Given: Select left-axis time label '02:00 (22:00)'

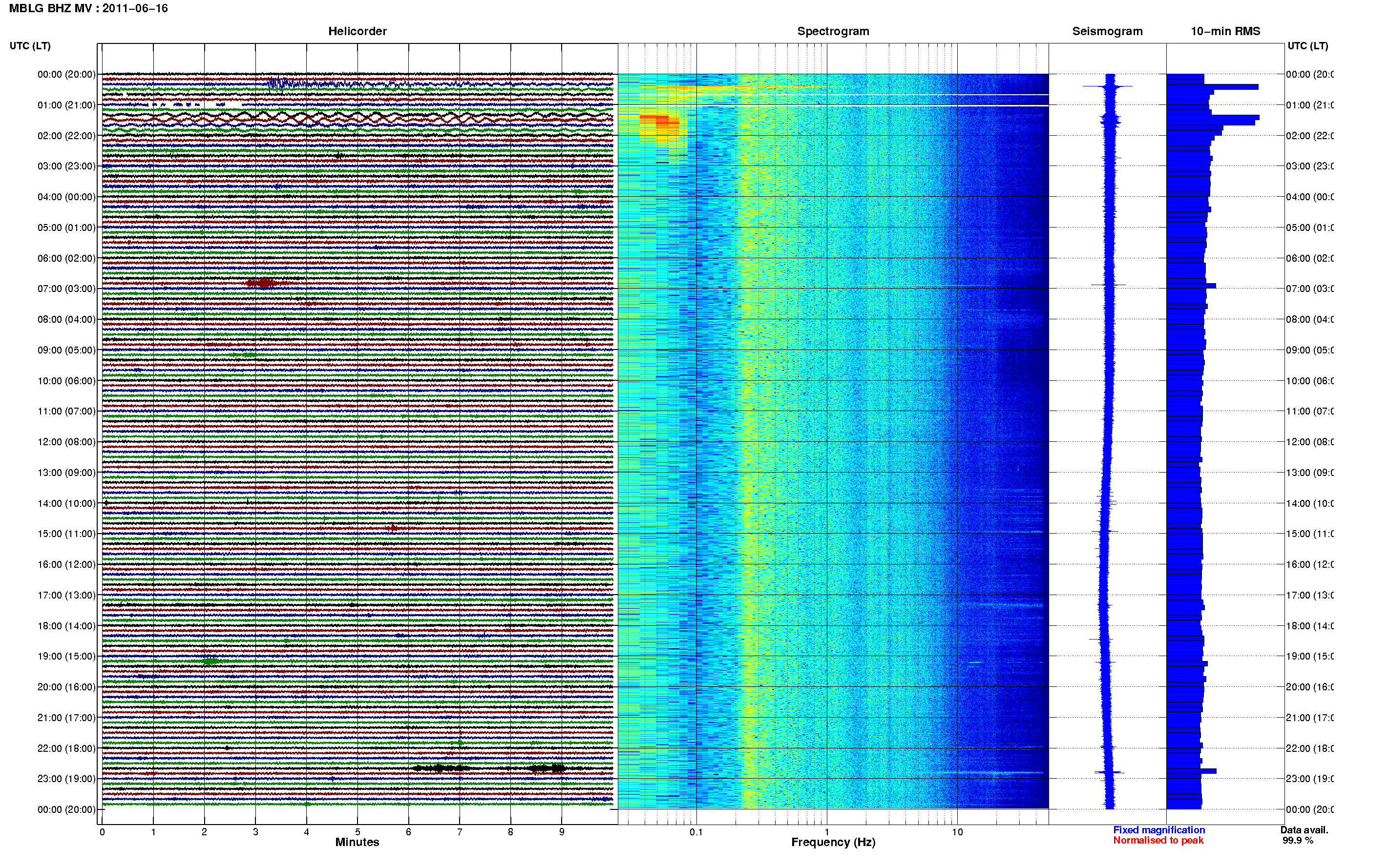Looking at the screenshot, I should 66,136.
